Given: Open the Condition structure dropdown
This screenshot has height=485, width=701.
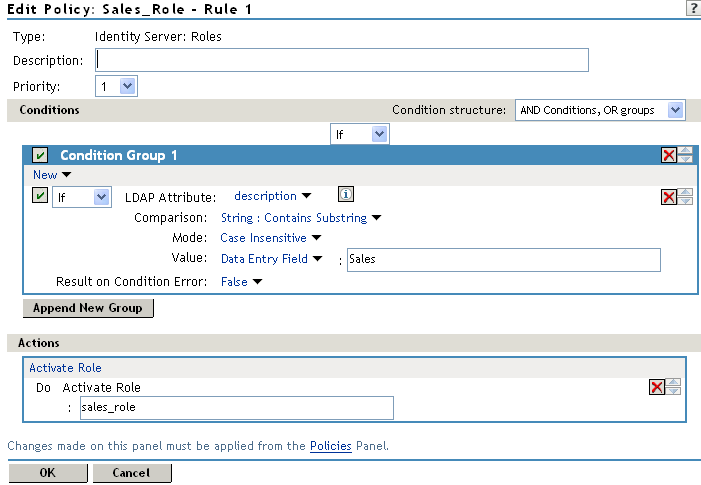Looking at the screenshot, I should click(x=599, y=110).
